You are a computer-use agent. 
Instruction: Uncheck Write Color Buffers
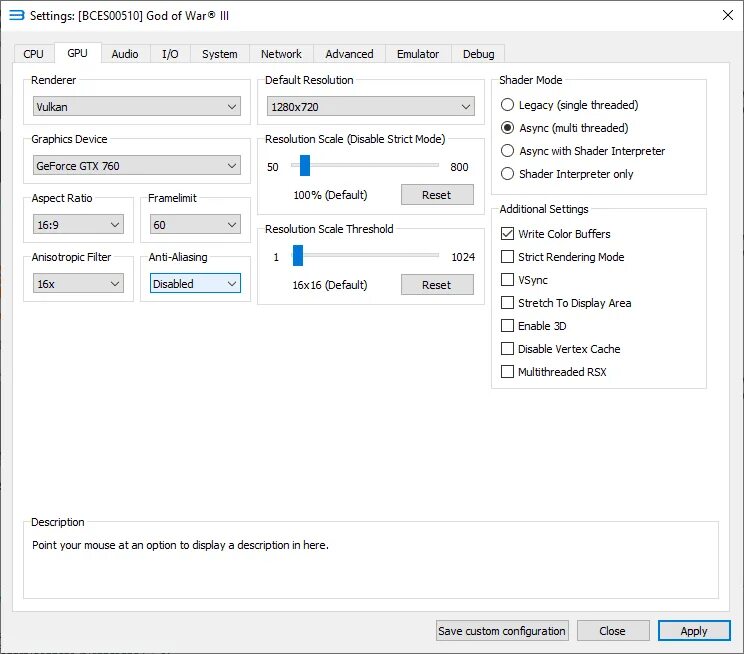pos(556,234)
